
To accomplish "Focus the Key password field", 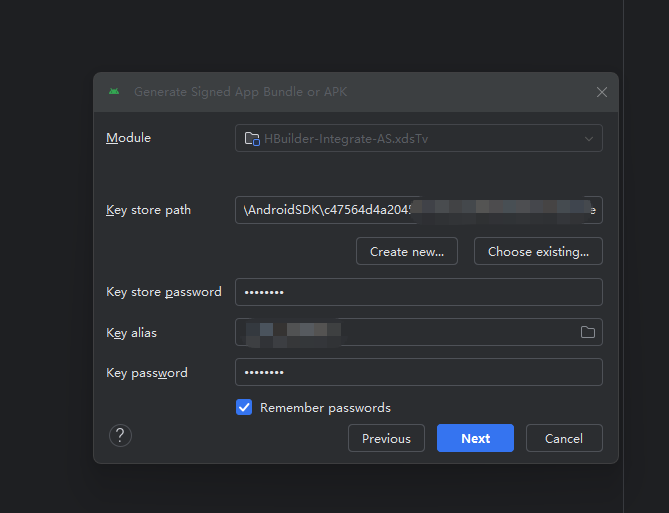I will [x=418, y=372].
